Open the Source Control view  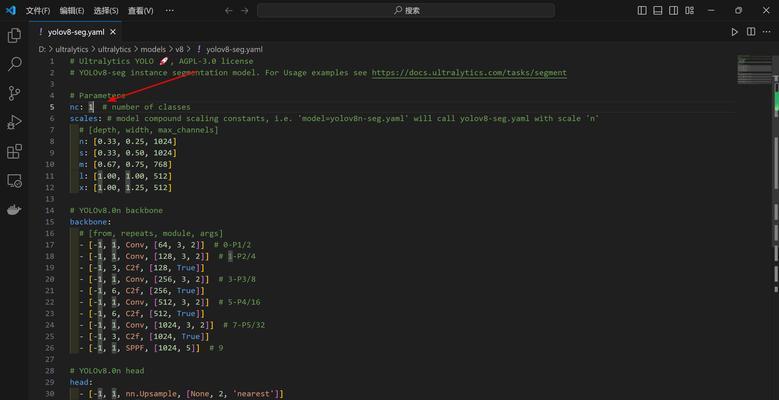(14, 93)
